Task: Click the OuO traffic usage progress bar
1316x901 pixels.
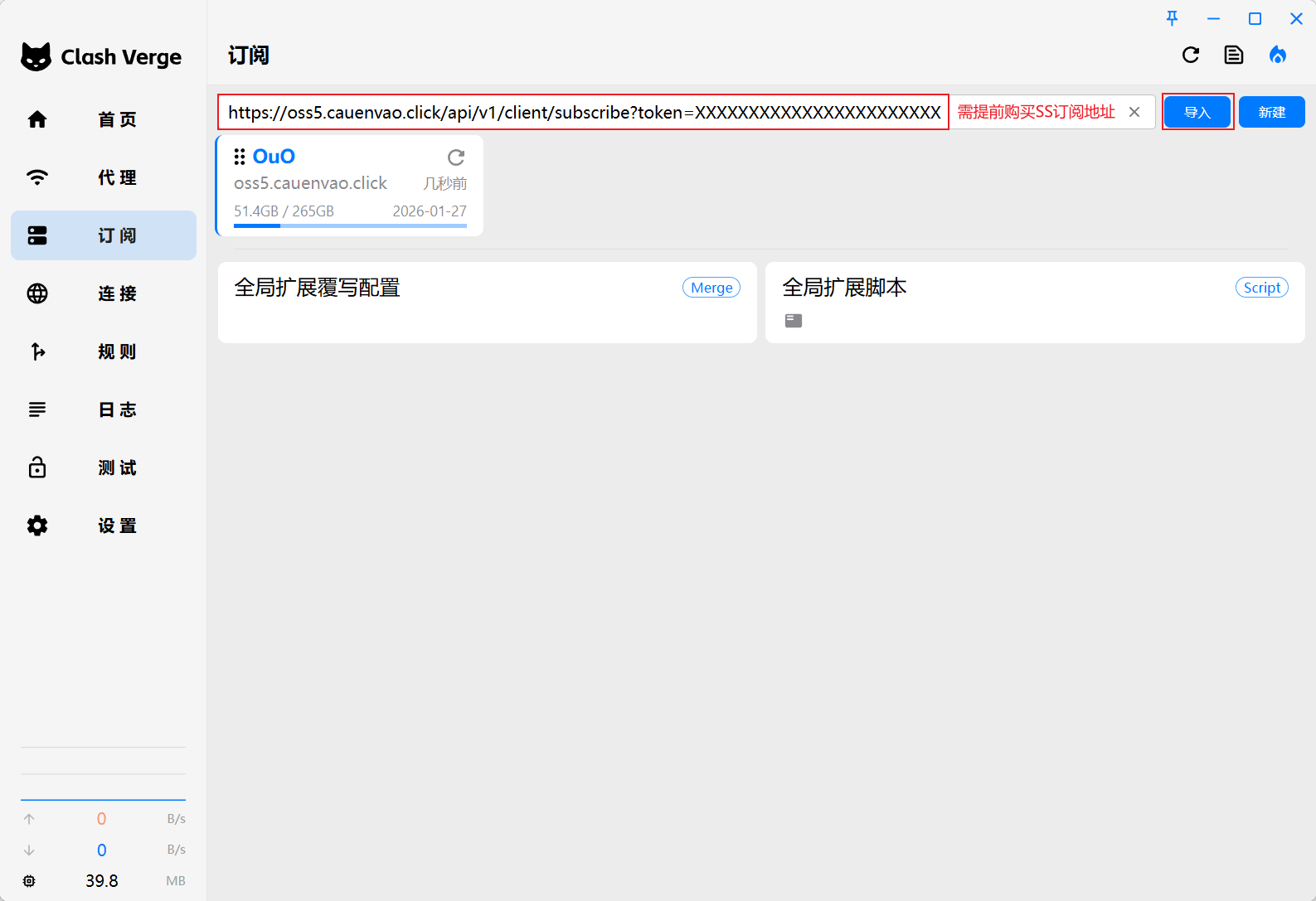Action: click(350, 225)
